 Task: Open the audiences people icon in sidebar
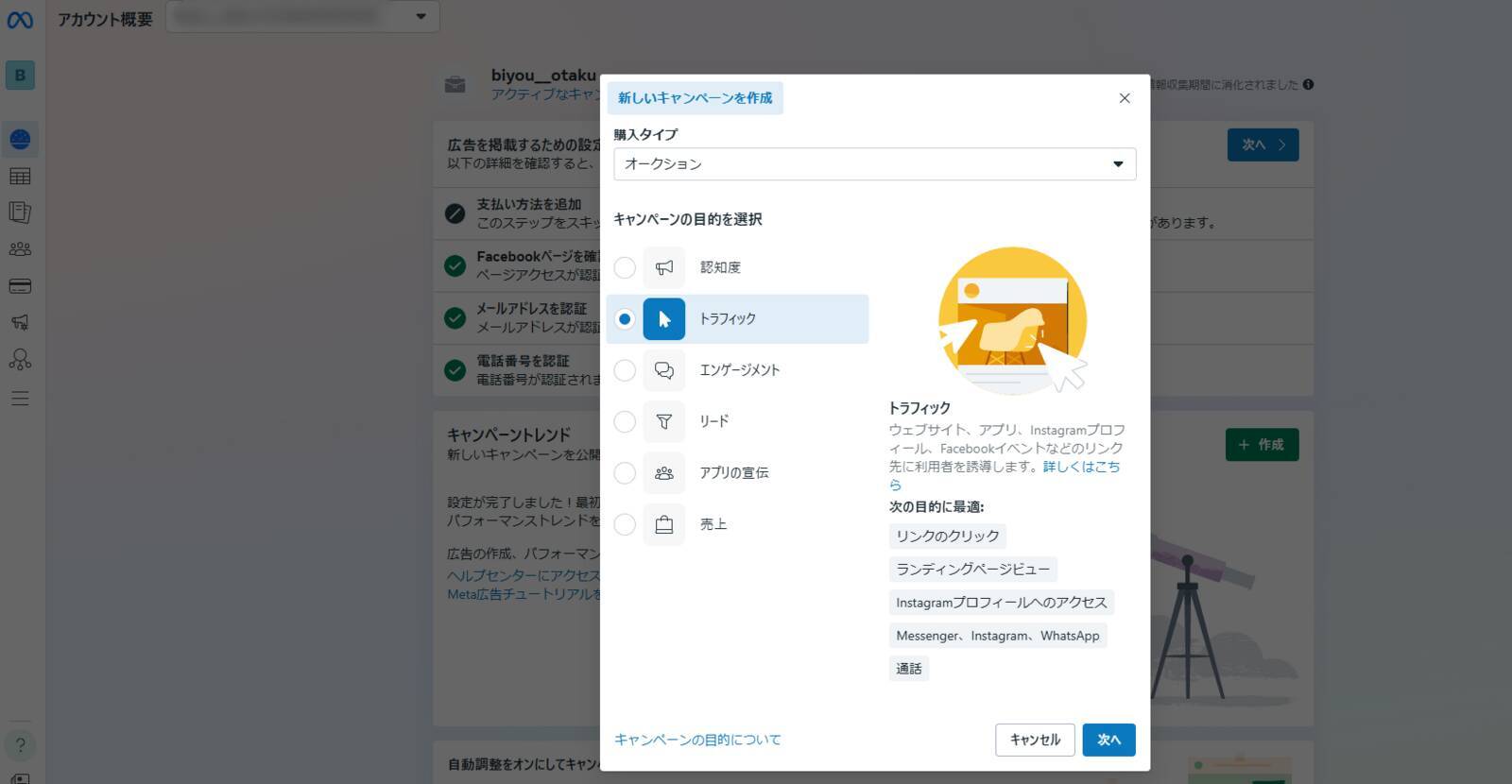tap(20, 249)
